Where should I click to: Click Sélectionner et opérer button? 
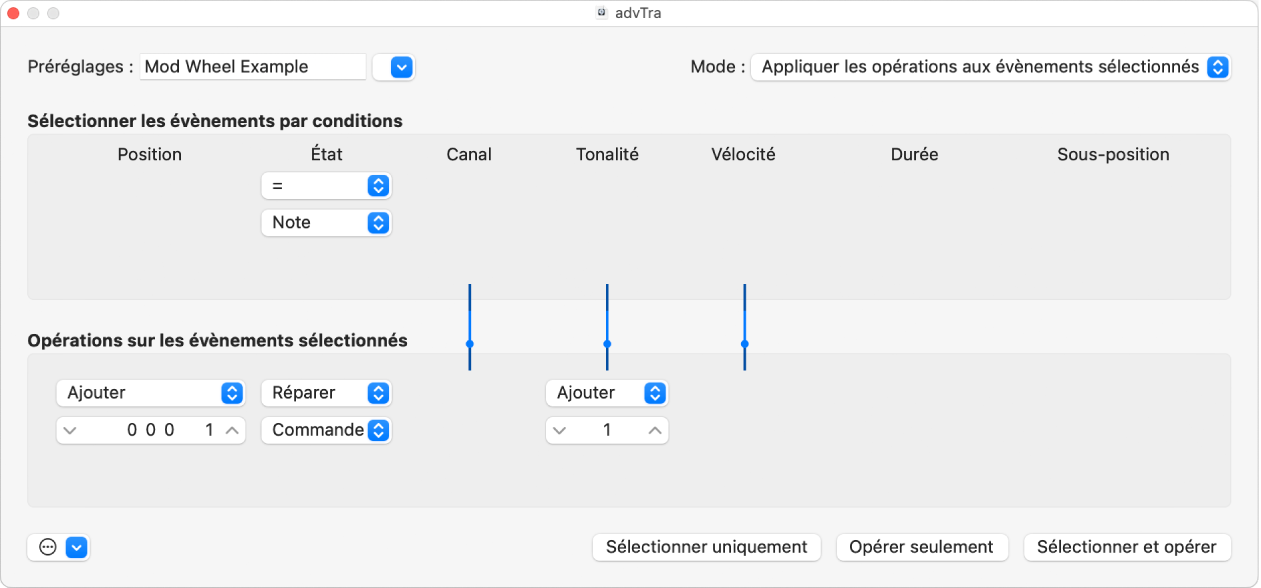point(1126,547)
